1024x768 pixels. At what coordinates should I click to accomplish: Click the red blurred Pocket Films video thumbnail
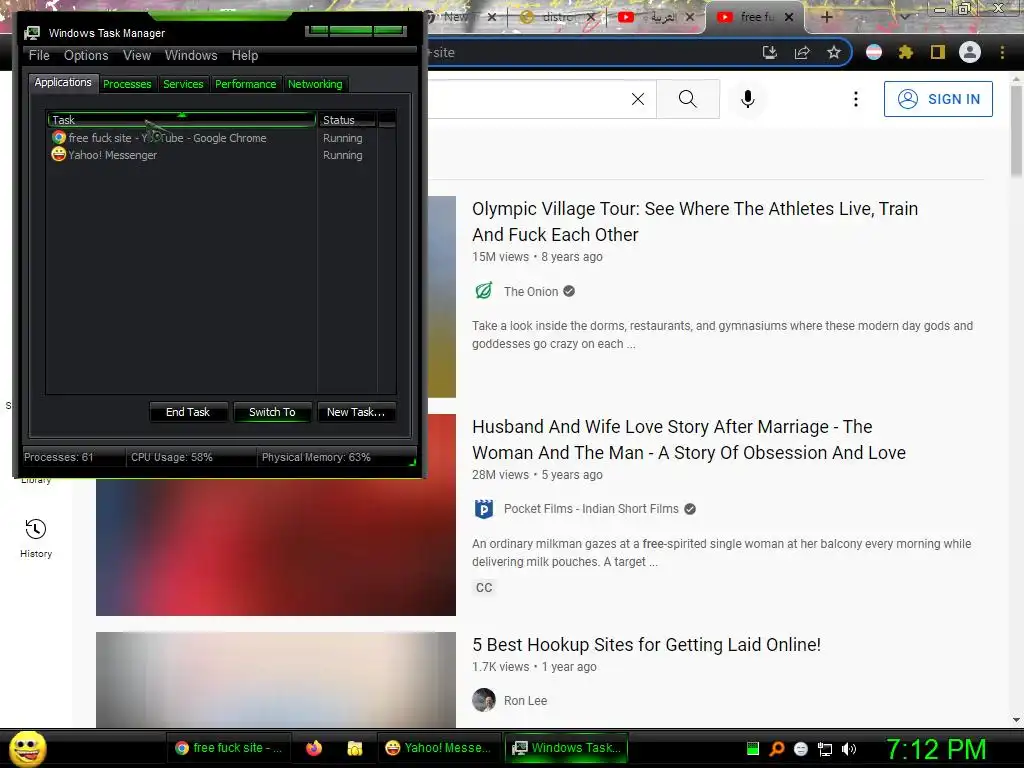(276, 547)
